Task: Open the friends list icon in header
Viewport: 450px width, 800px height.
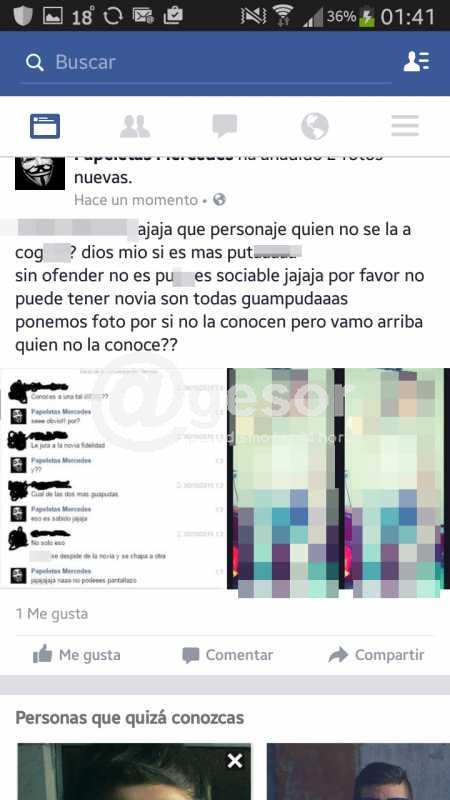Action: pyautogui.click(x=416, y=62)
